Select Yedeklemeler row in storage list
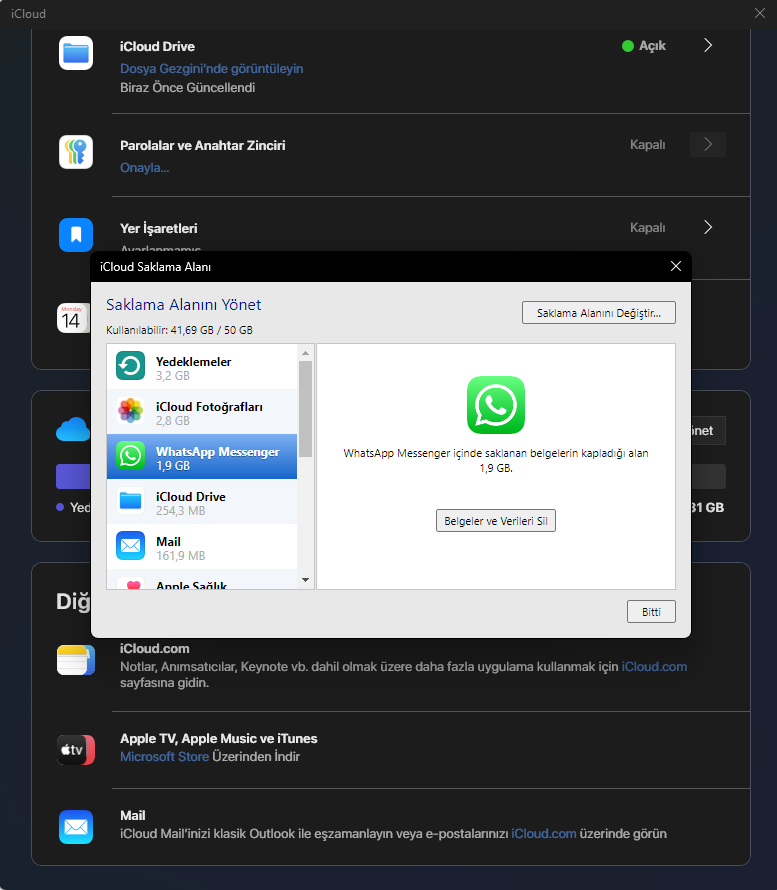This screenshot has height=890, width=777. tap(201, 367)
